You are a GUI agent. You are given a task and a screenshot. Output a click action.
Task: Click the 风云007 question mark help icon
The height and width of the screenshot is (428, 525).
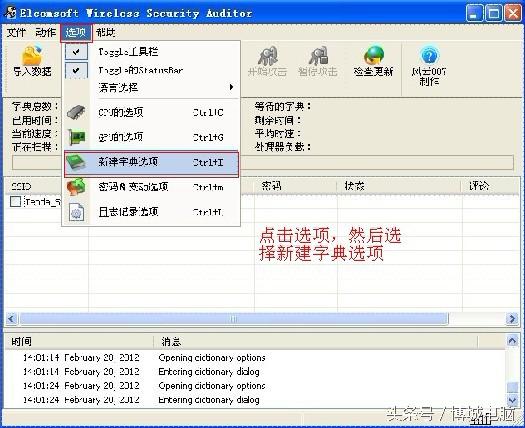(429, 55)
